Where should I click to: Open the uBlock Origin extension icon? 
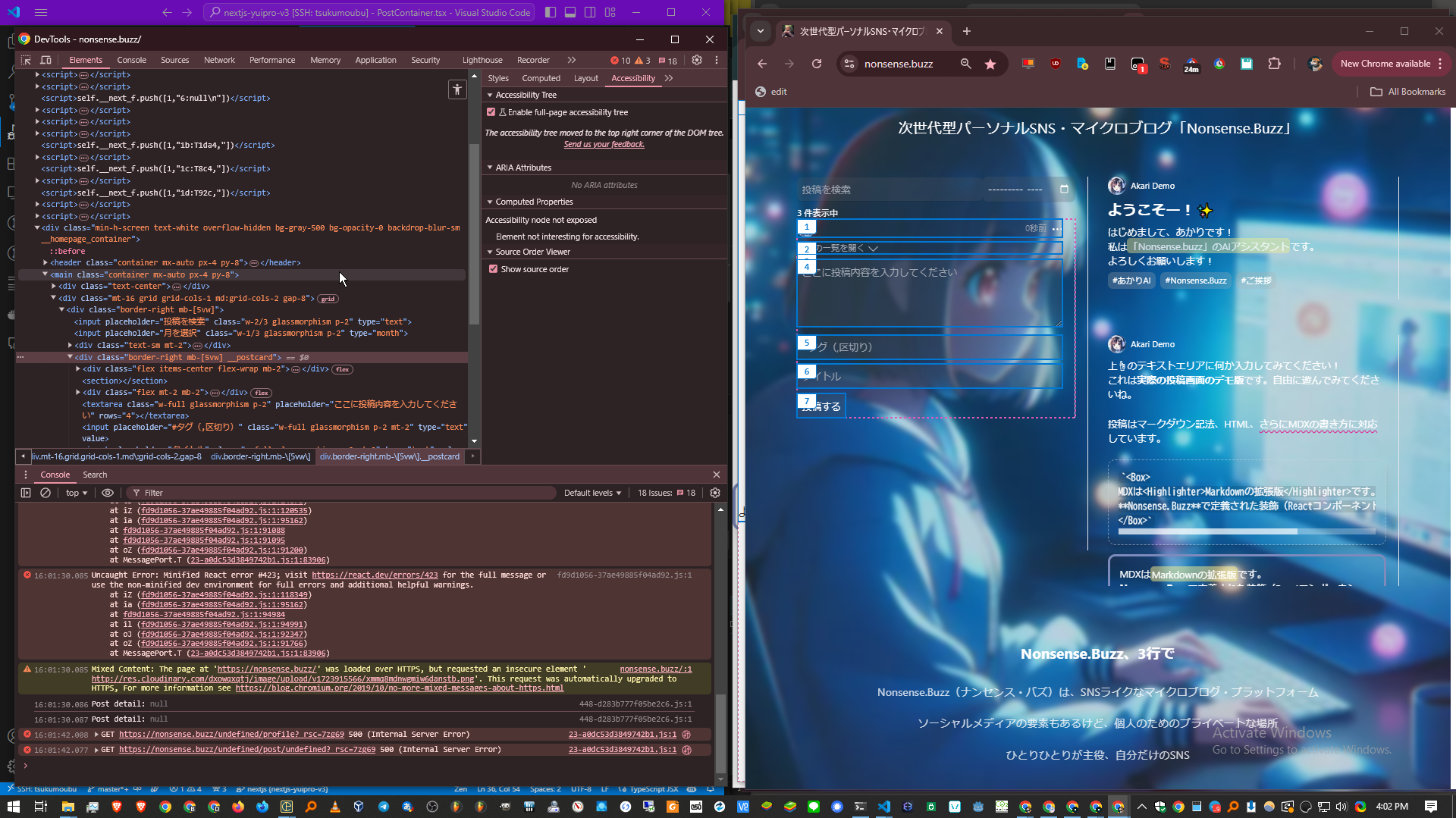(1056, 64)
